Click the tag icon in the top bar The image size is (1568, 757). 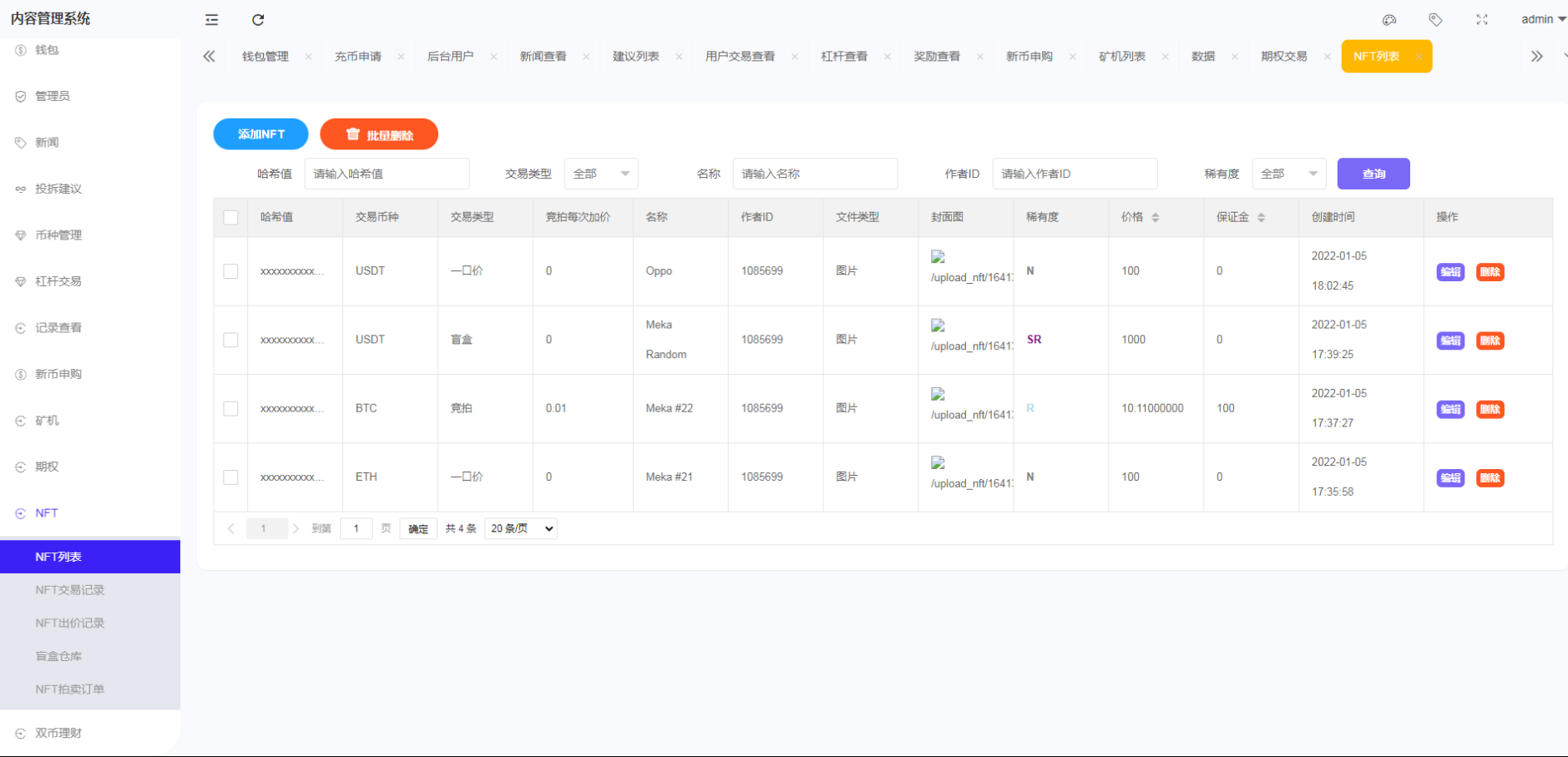coord(1436,19)
